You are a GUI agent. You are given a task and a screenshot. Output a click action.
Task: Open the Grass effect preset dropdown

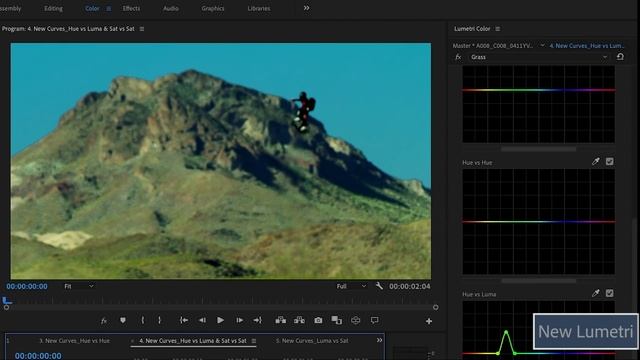point(538,57)
